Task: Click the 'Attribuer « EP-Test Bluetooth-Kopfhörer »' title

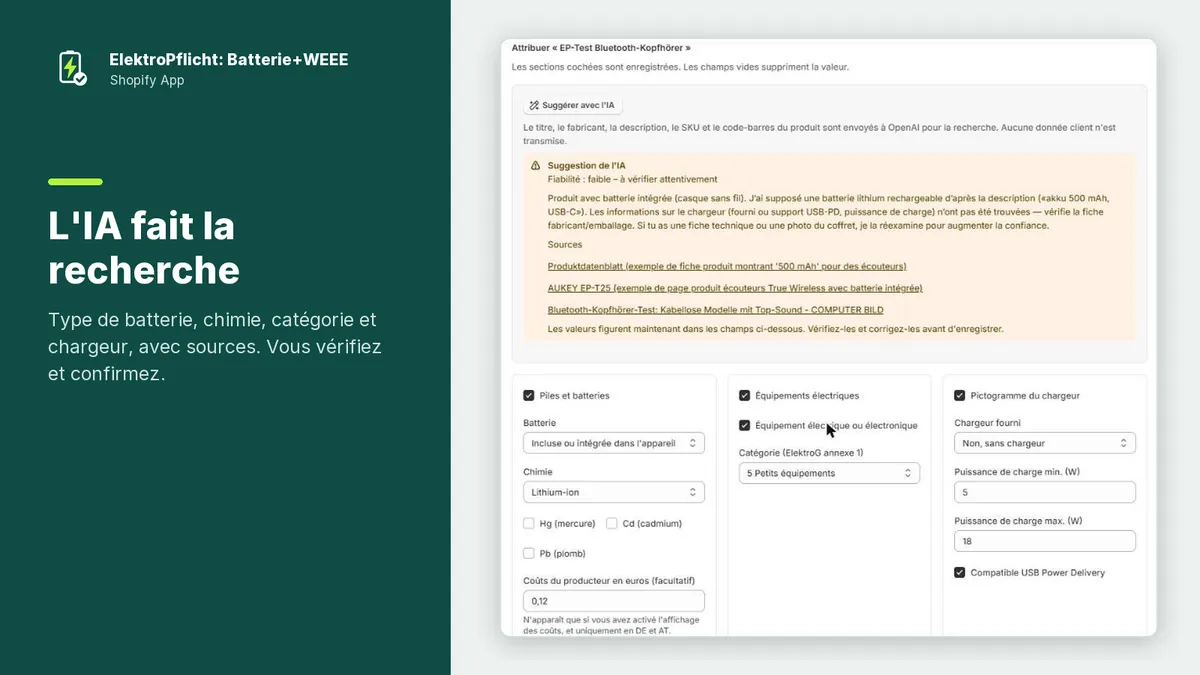Action: 601,47
